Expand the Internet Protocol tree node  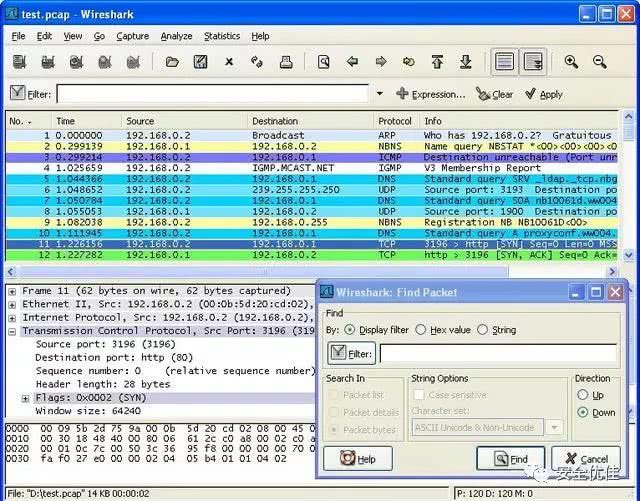click(12, 318)
